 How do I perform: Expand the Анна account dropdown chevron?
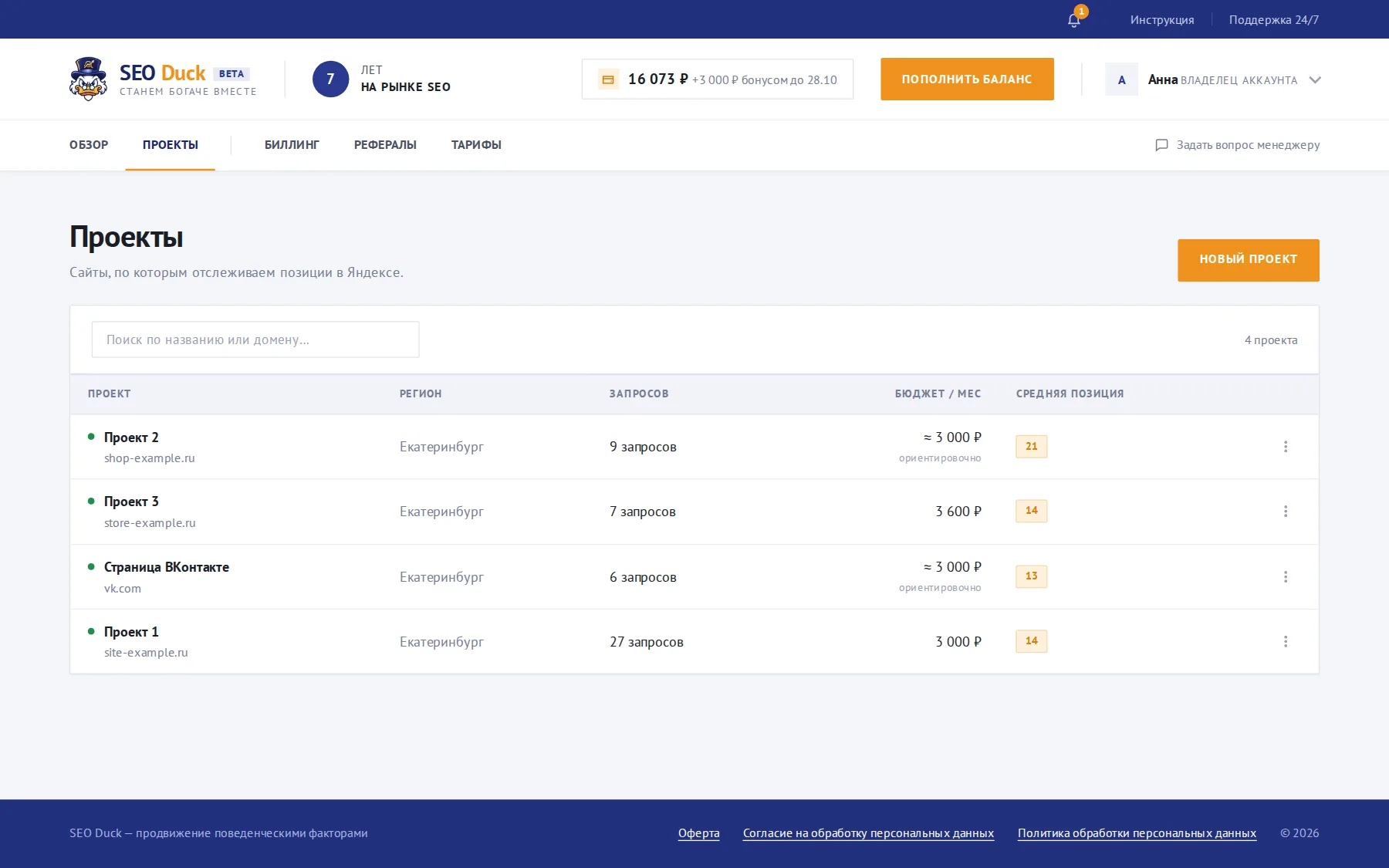1315,80
